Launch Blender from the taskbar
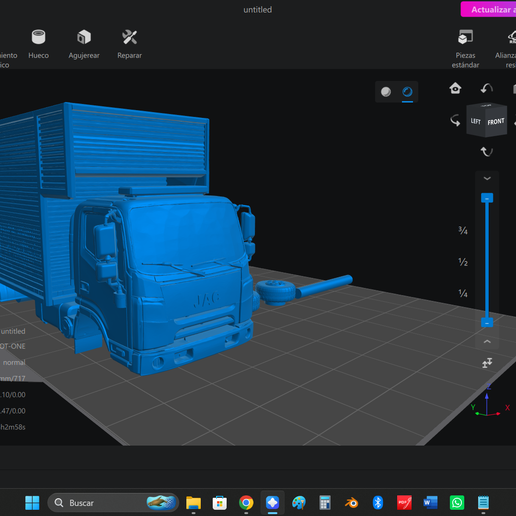 coord(351,503)
